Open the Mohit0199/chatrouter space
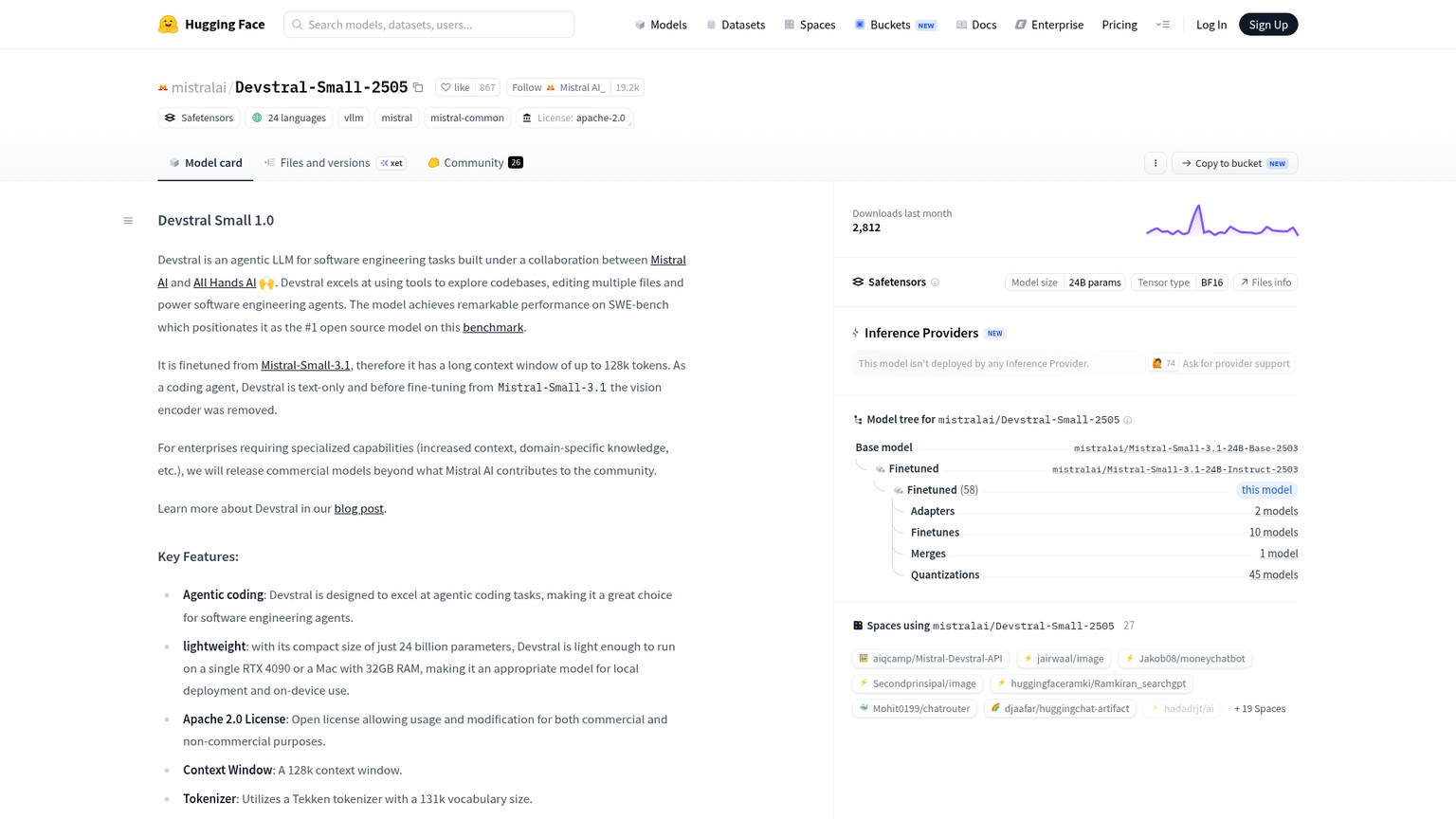 click(x=915, y=708)
